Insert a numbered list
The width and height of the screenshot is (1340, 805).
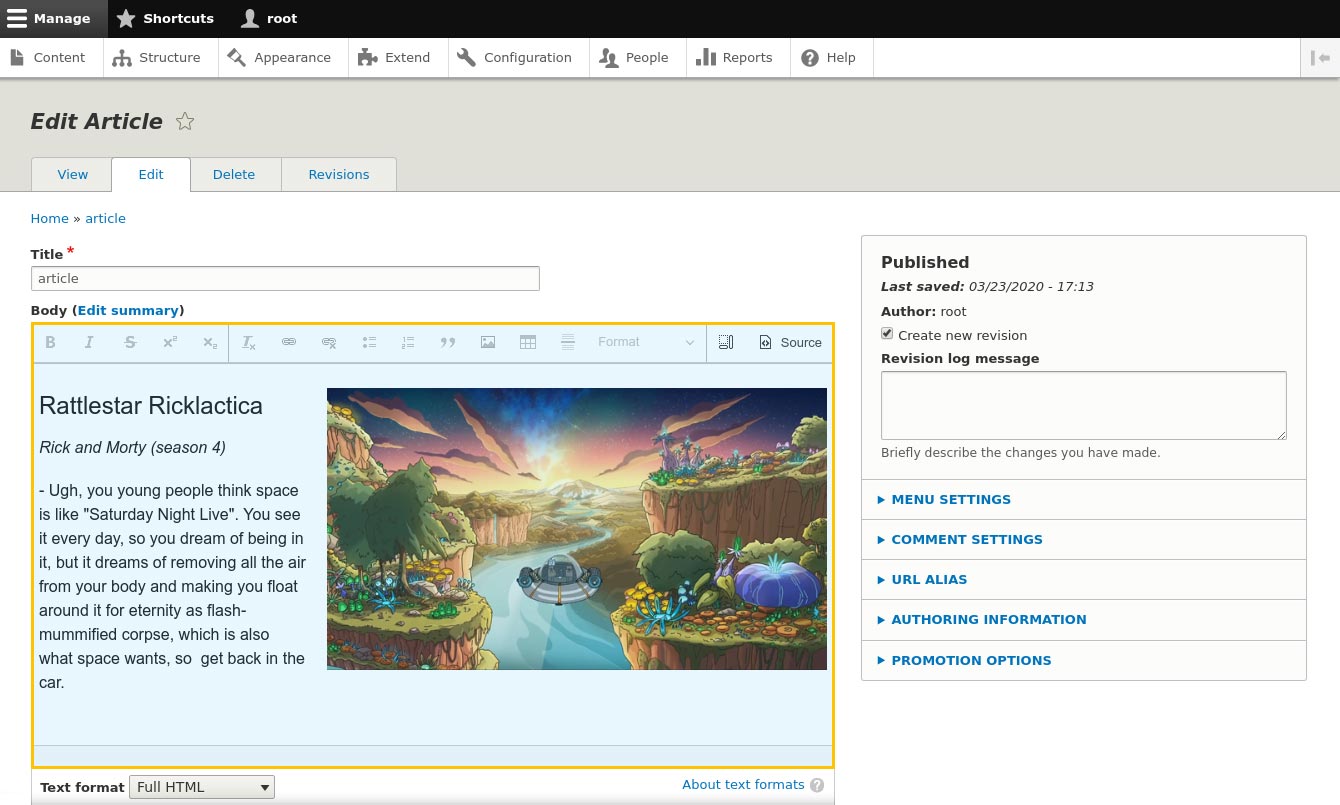tap(408, 342)
